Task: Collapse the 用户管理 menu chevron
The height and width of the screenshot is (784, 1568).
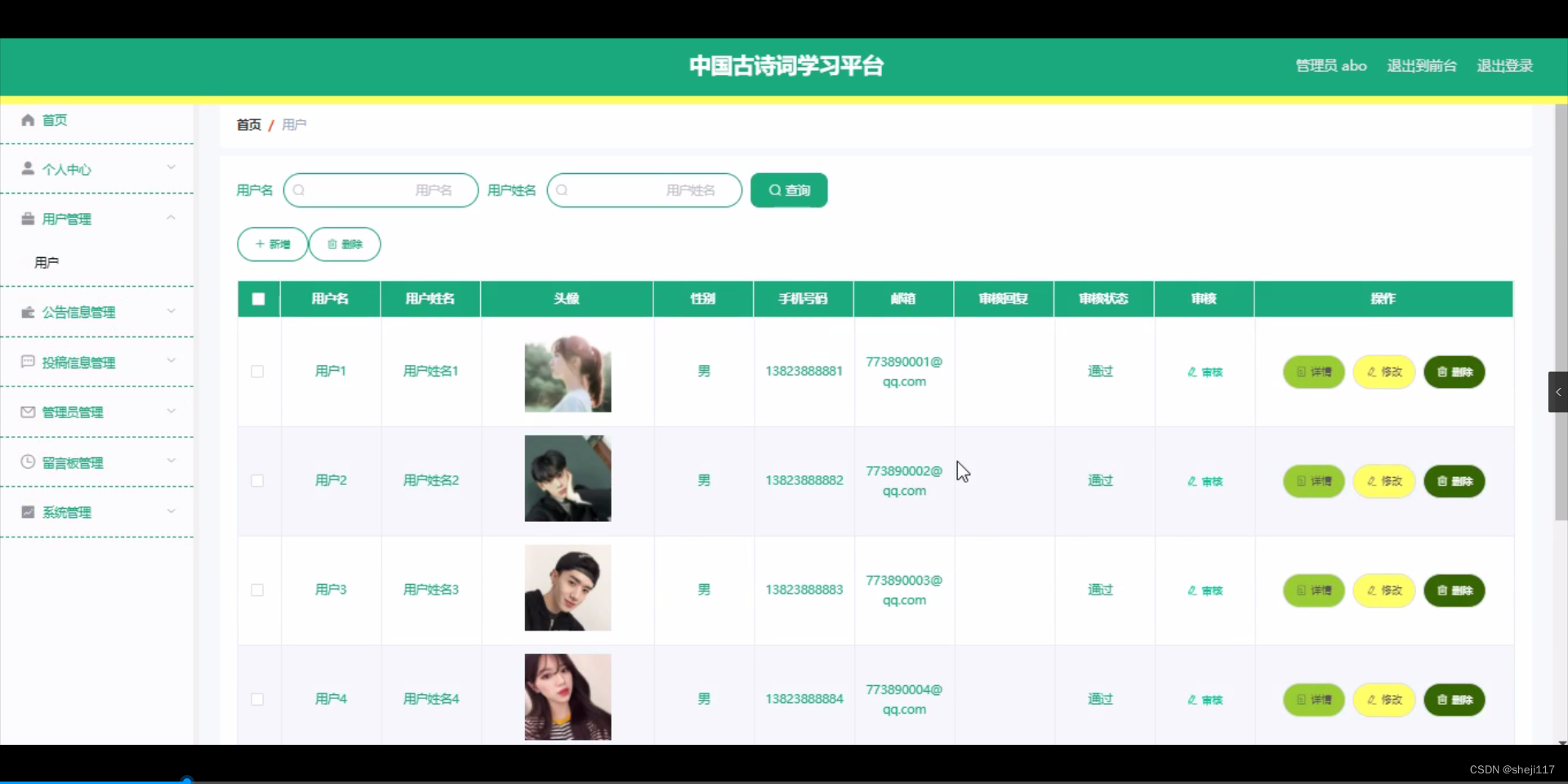Action: click(171, 217)
